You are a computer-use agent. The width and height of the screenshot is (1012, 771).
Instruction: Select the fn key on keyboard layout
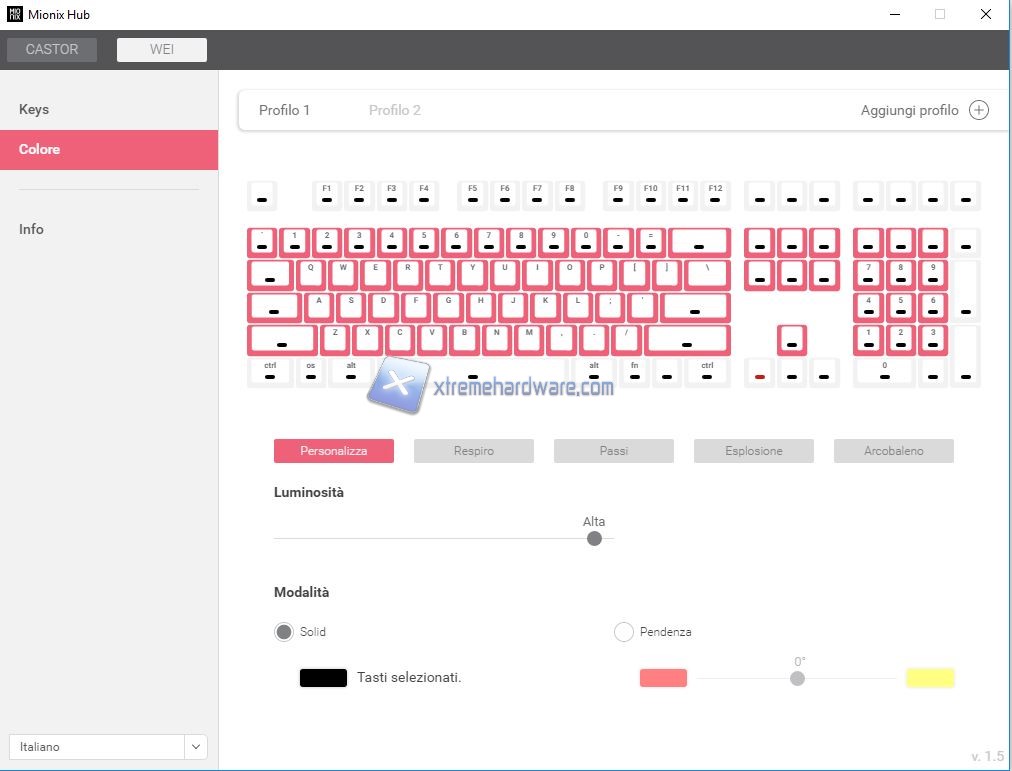tap(634, 372)
